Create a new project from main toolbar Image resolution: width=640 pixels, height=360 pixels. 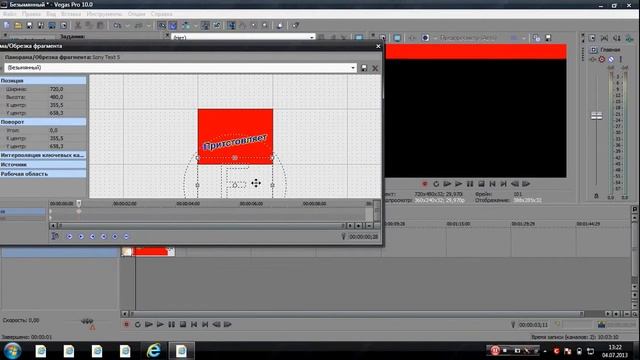7,25
